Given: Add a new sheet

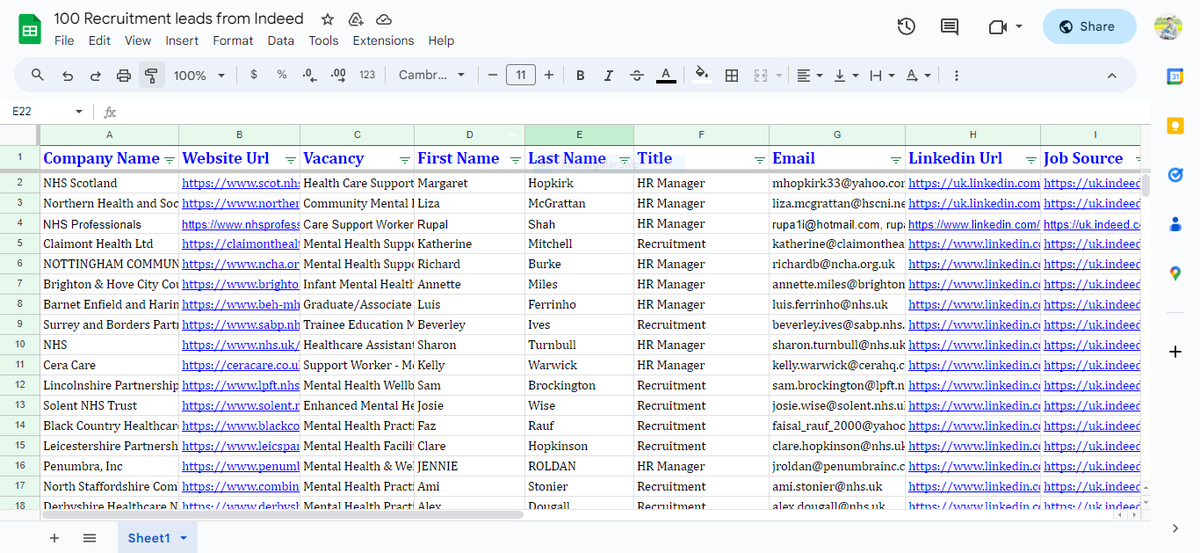Looking at the screenshot, I should coord(54,538).
